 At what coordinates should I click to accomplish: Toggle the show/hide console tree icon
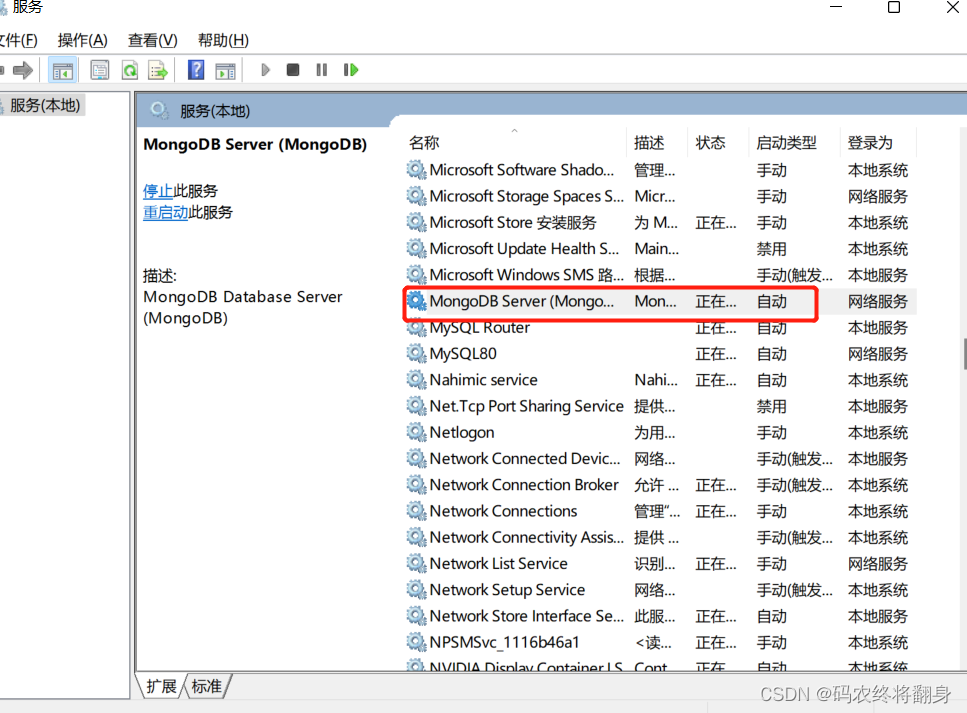pos(62,70)
